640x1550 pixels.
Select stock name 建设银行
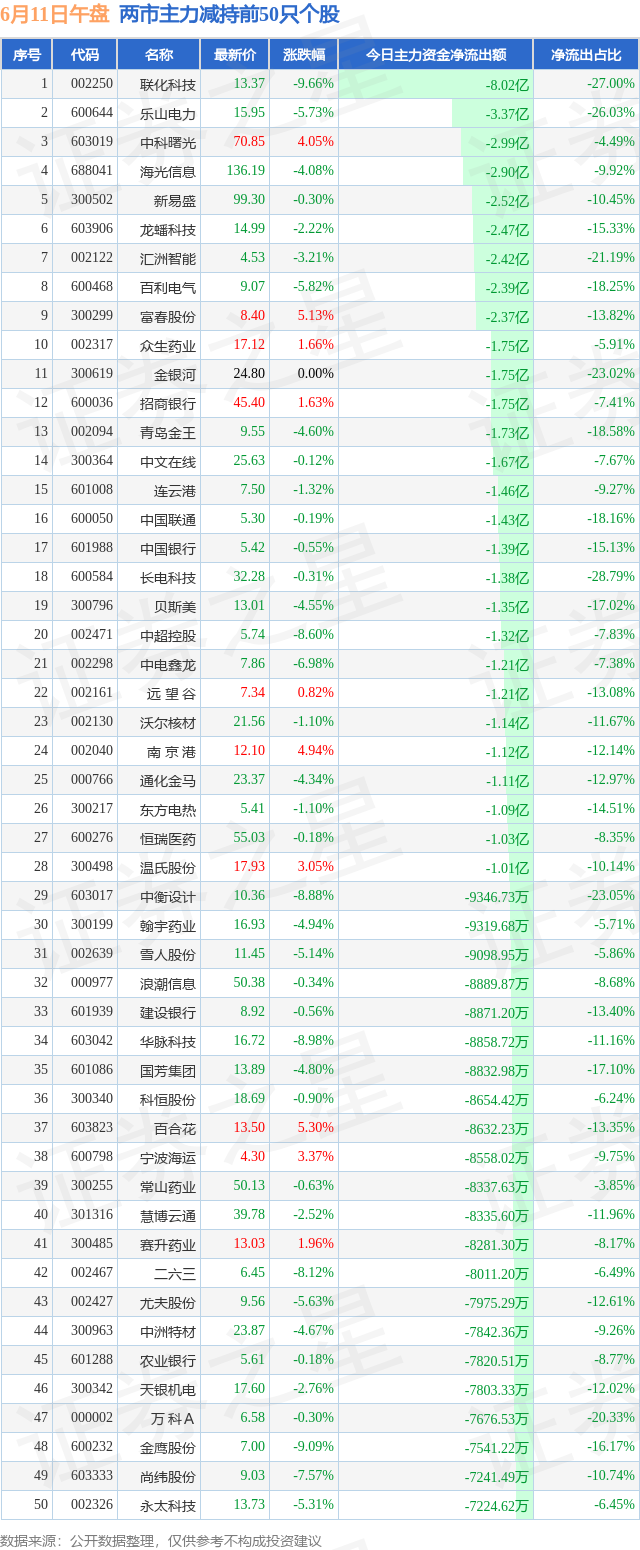(x=168, y=1012)
